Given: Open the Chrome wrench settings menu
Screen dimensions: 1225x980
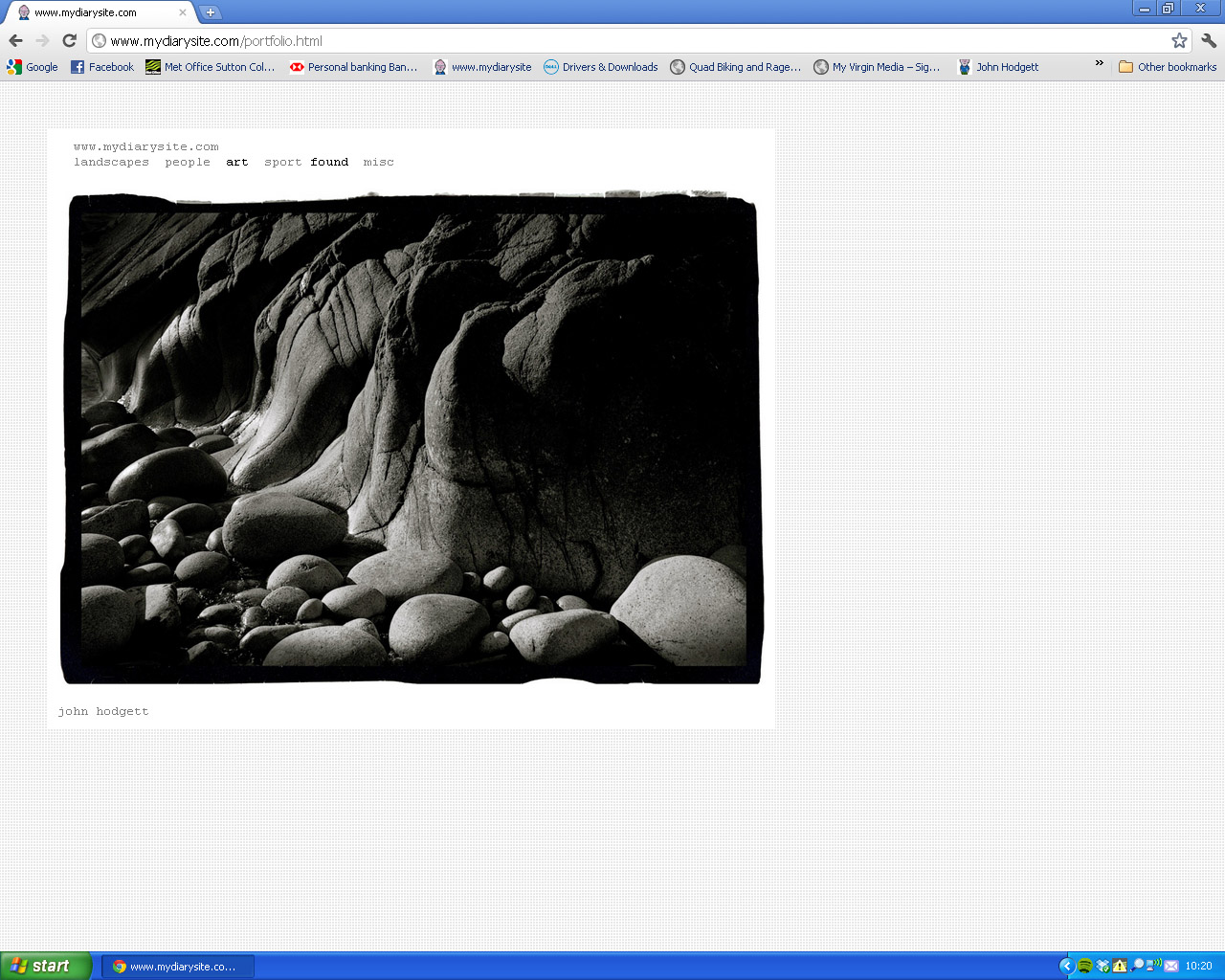Looking at the screenshot, I should pyautogui.click(x=1208, y=40).
